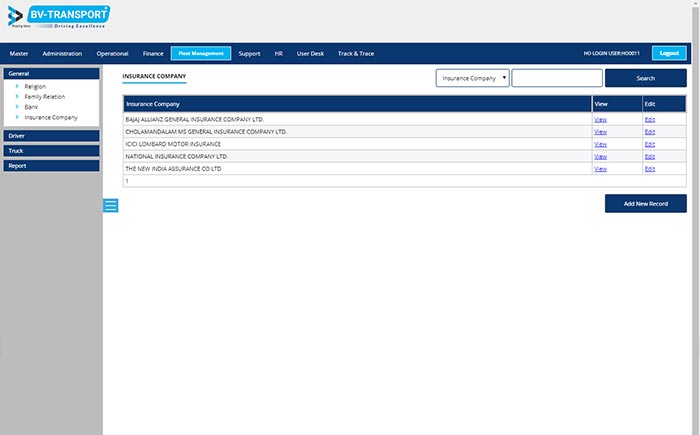Image resolution: width=700 pixels, height=435 pixels.
Task: Click the Insurance Company column header
Action: click(358, 104)
